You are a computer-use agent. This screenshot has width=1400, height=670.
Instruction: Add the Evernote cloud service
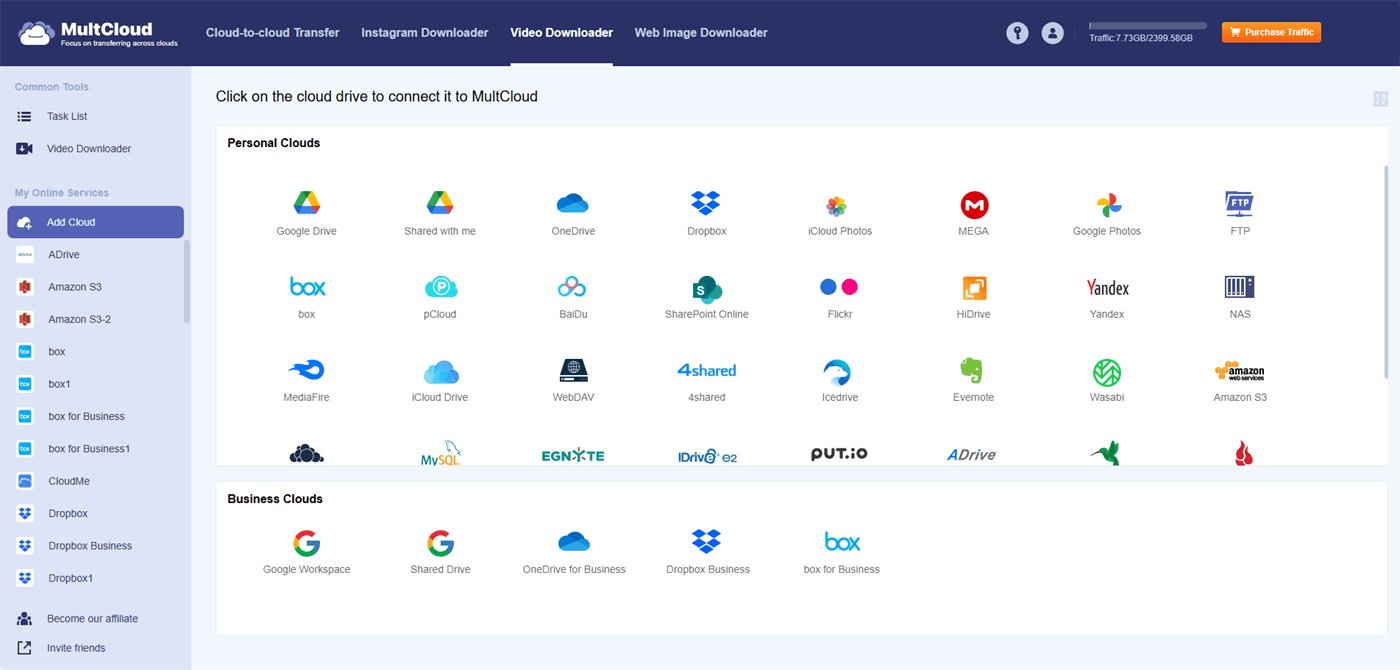pos(973,372)
